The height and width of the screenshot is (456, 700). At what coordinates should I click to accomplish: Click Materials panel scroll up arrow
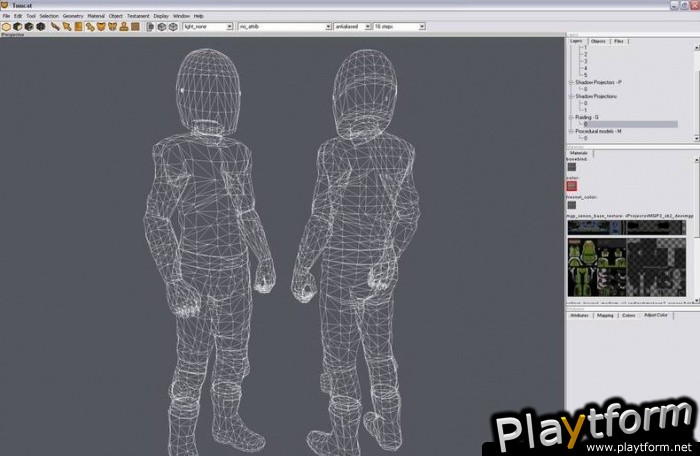pyautogui.click(x=697, y=159)
